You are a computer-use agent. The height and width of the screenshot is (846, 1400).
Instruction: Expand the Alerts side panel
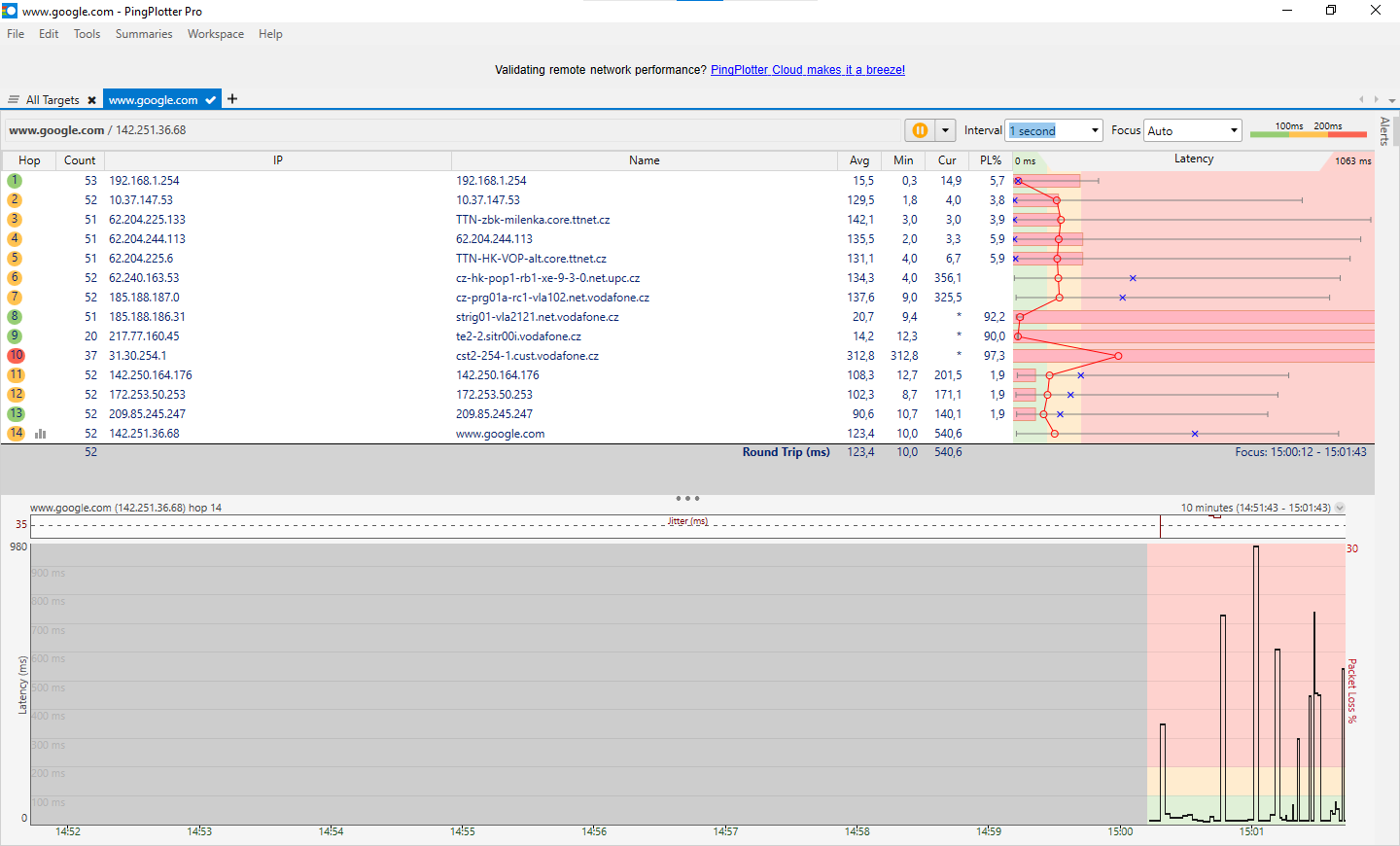pos(1384,131)
